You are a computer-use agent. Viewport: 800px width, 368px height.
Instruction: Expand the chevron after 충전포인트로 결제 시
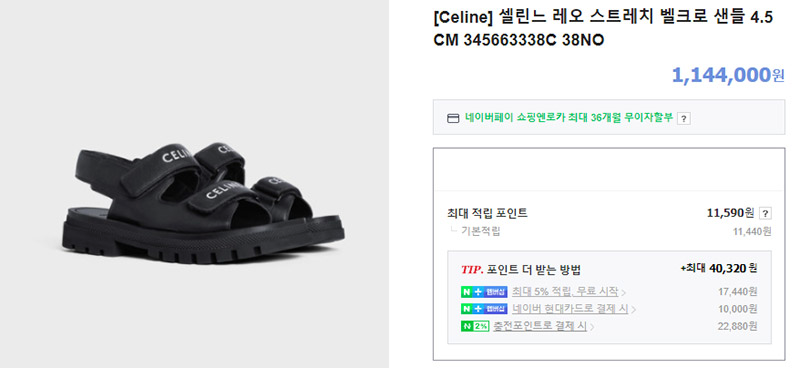591,327
